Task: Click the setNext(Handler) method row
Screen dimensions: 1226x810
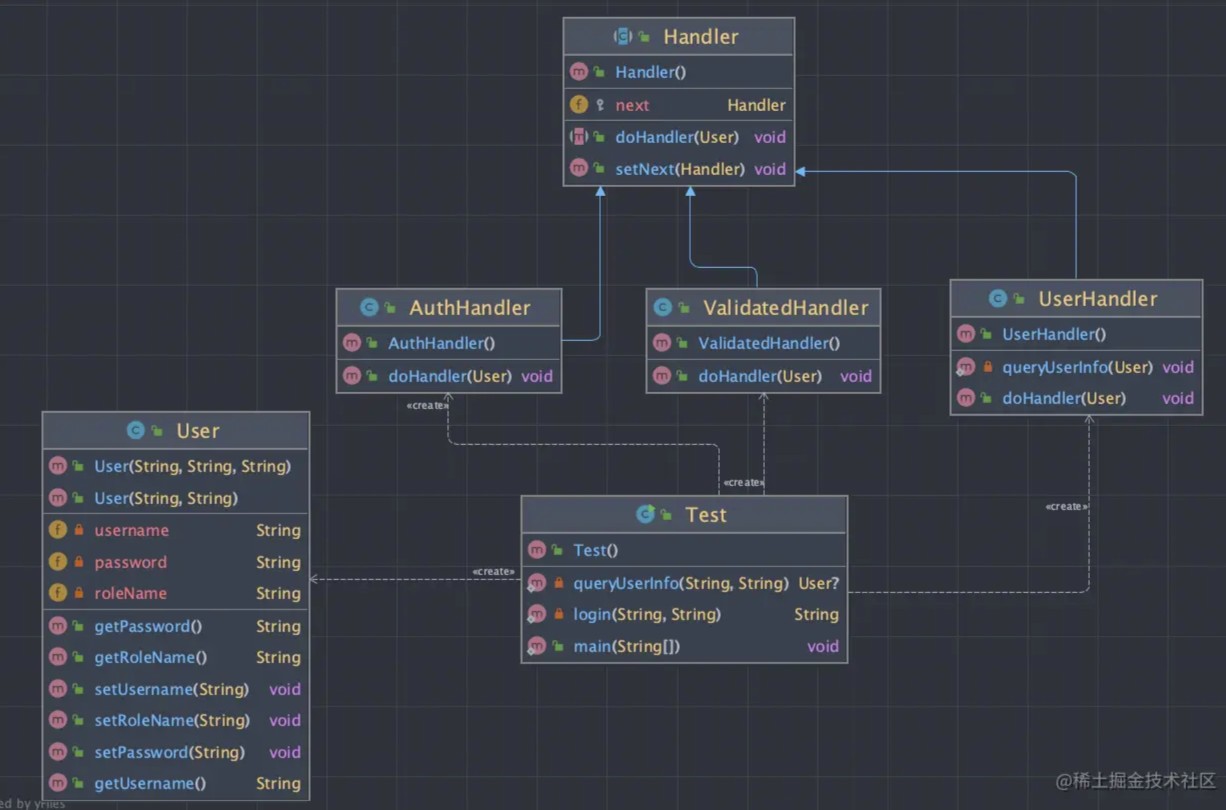Action: [x=679, y=169]
